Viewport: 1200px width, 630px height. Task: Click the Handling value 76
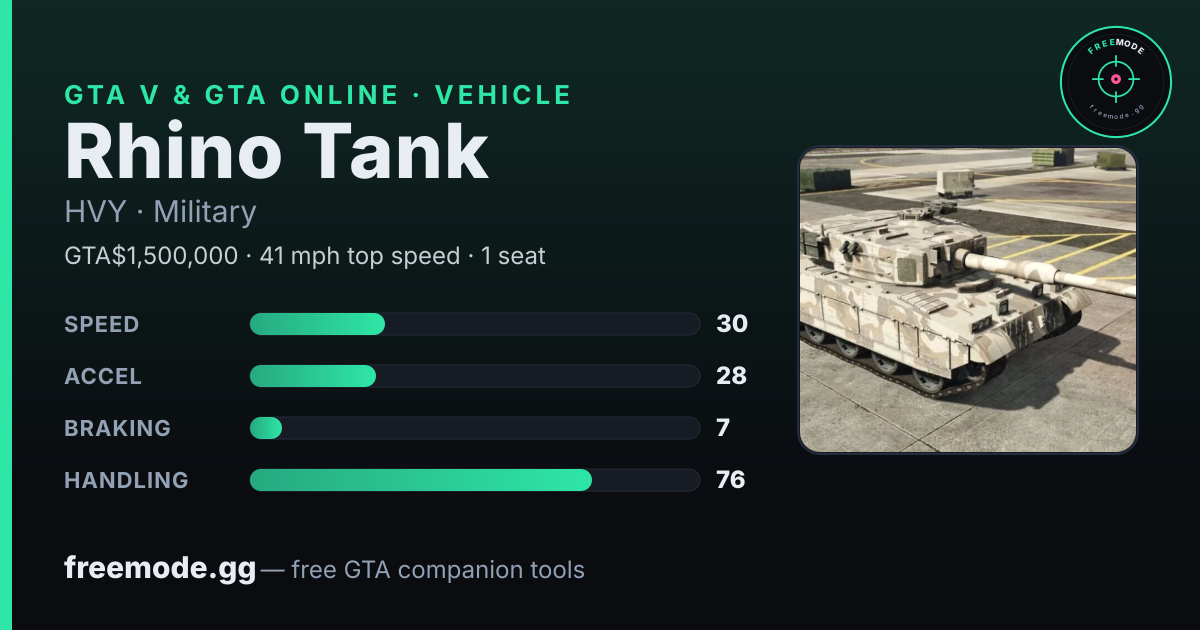point(731,480)
